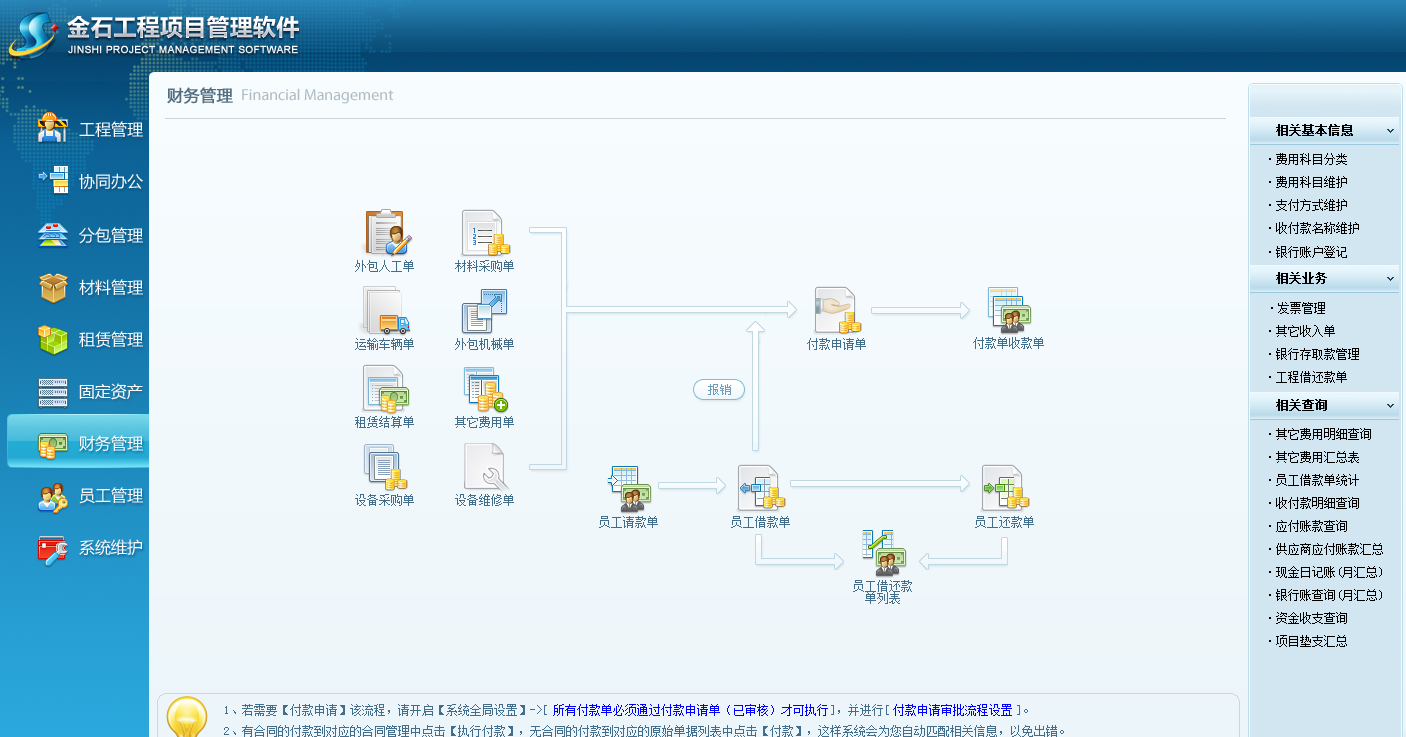1406x737 pixels.
Task: Open the 运输车辆单 truck icon
Action: coord(385,311)
